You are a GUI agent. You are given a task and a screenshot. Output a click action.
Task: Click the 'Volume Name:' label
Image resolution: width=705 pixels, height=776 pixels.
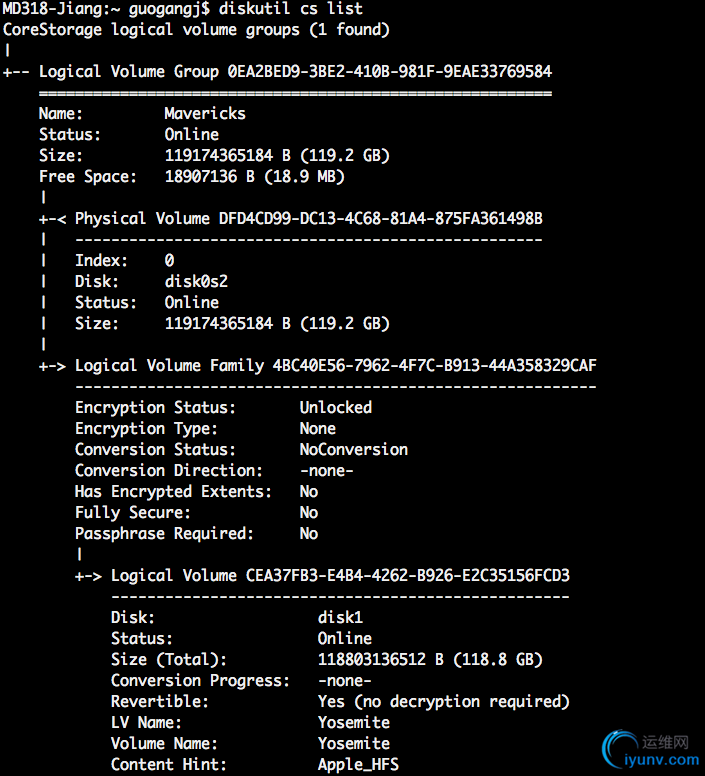pyautogui.click(x=164, y=743)
